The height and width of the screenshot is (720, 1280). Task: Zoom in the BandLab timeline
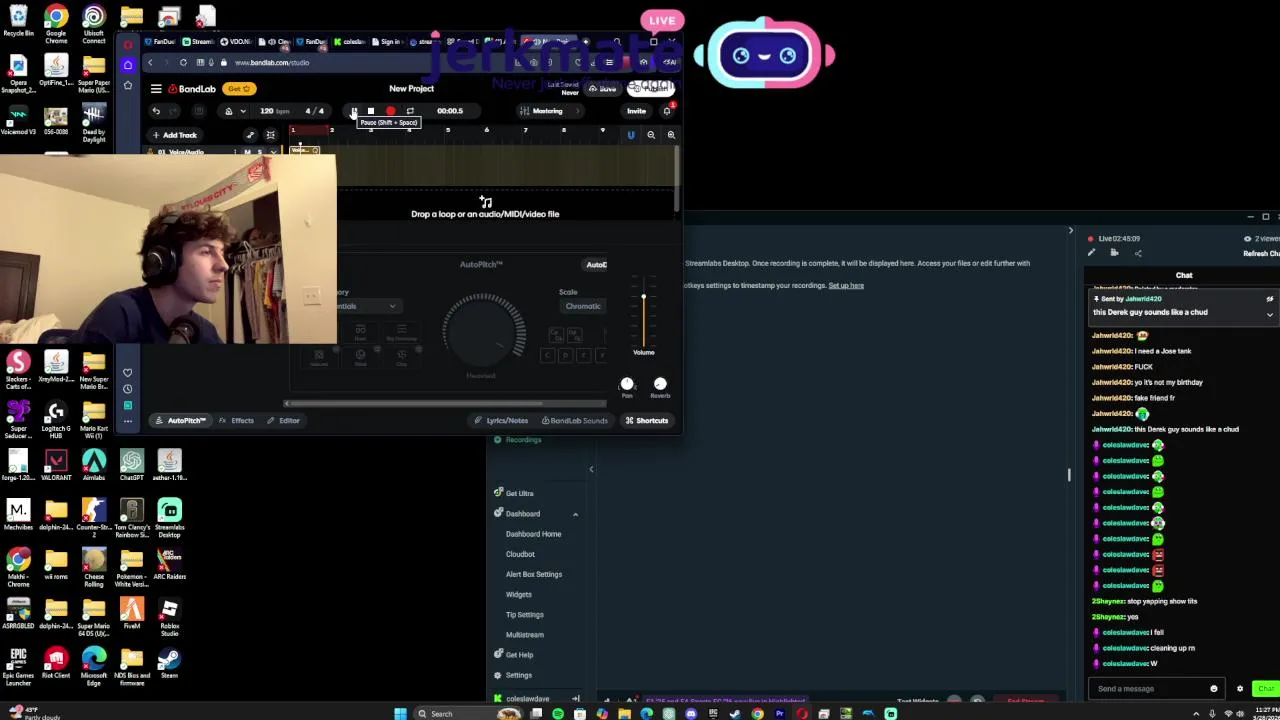click(x=671, y=135)
